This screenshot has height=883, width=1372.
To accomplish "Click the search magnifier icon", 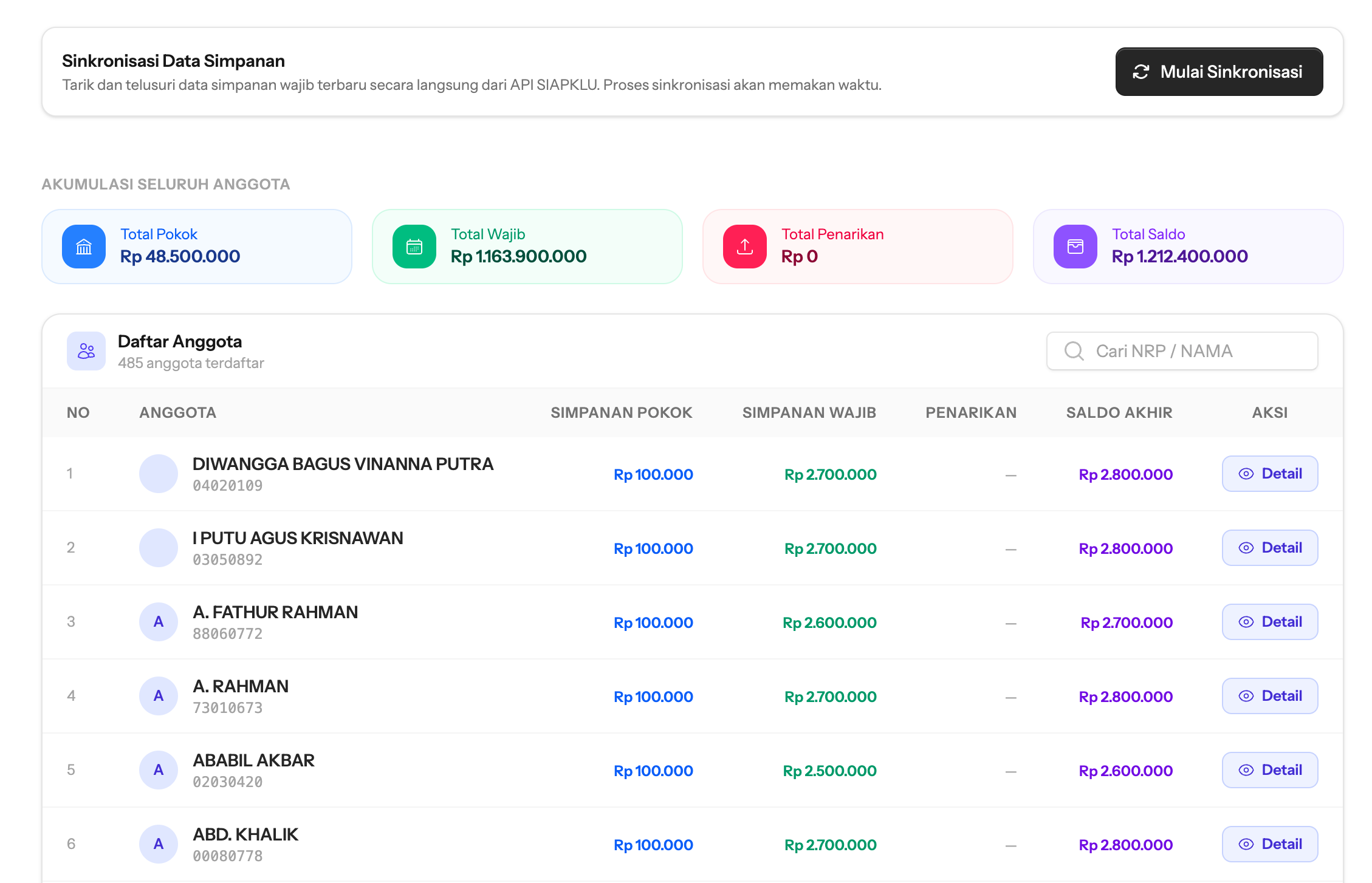I will pos(1074,351).
